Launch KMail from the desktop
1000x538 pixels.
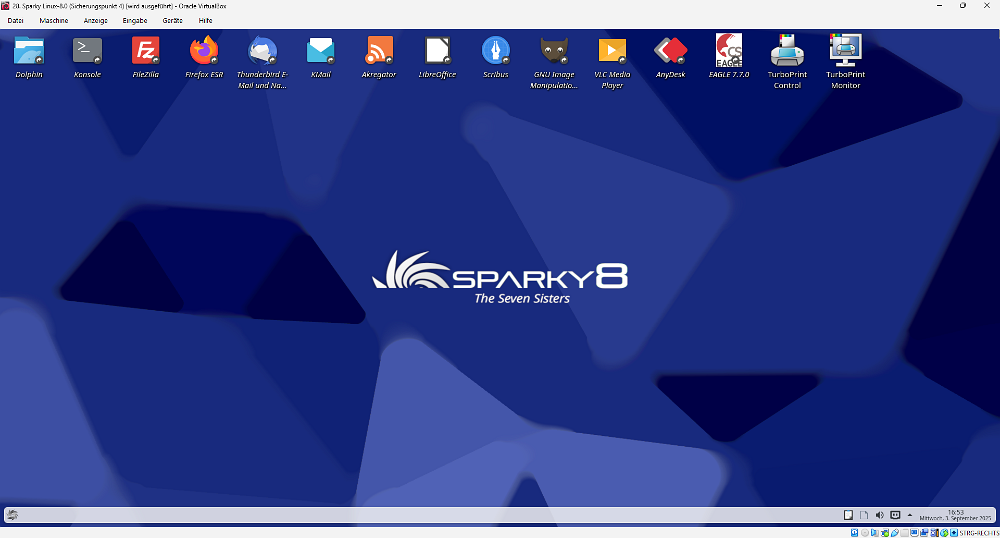coord(320,51)
